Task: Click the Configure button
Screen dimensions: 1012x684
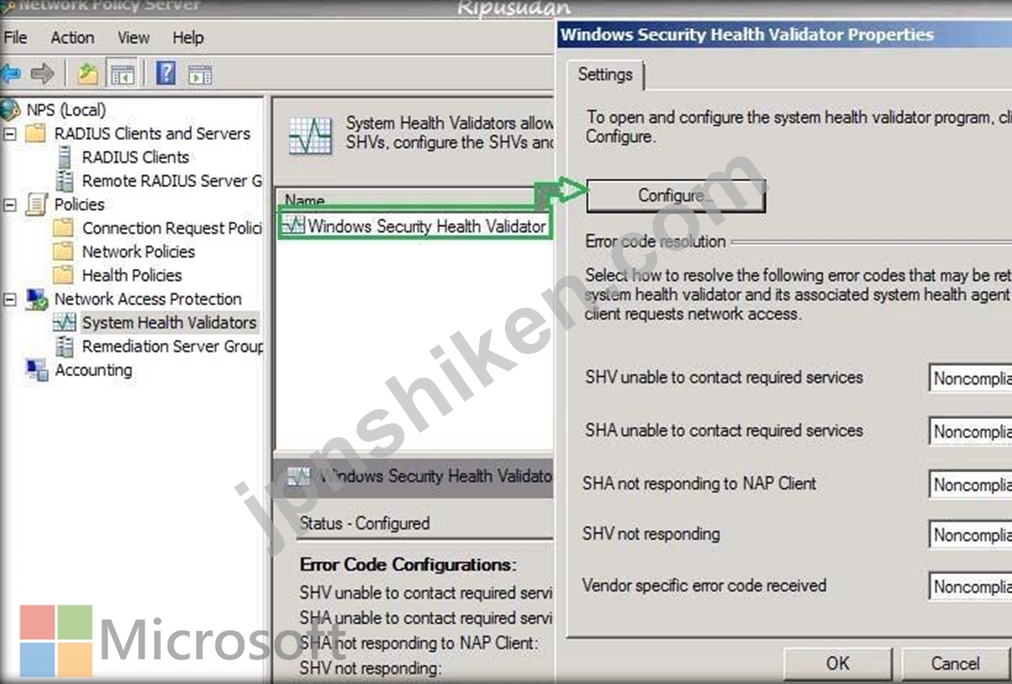Action: tap(676, 196)
